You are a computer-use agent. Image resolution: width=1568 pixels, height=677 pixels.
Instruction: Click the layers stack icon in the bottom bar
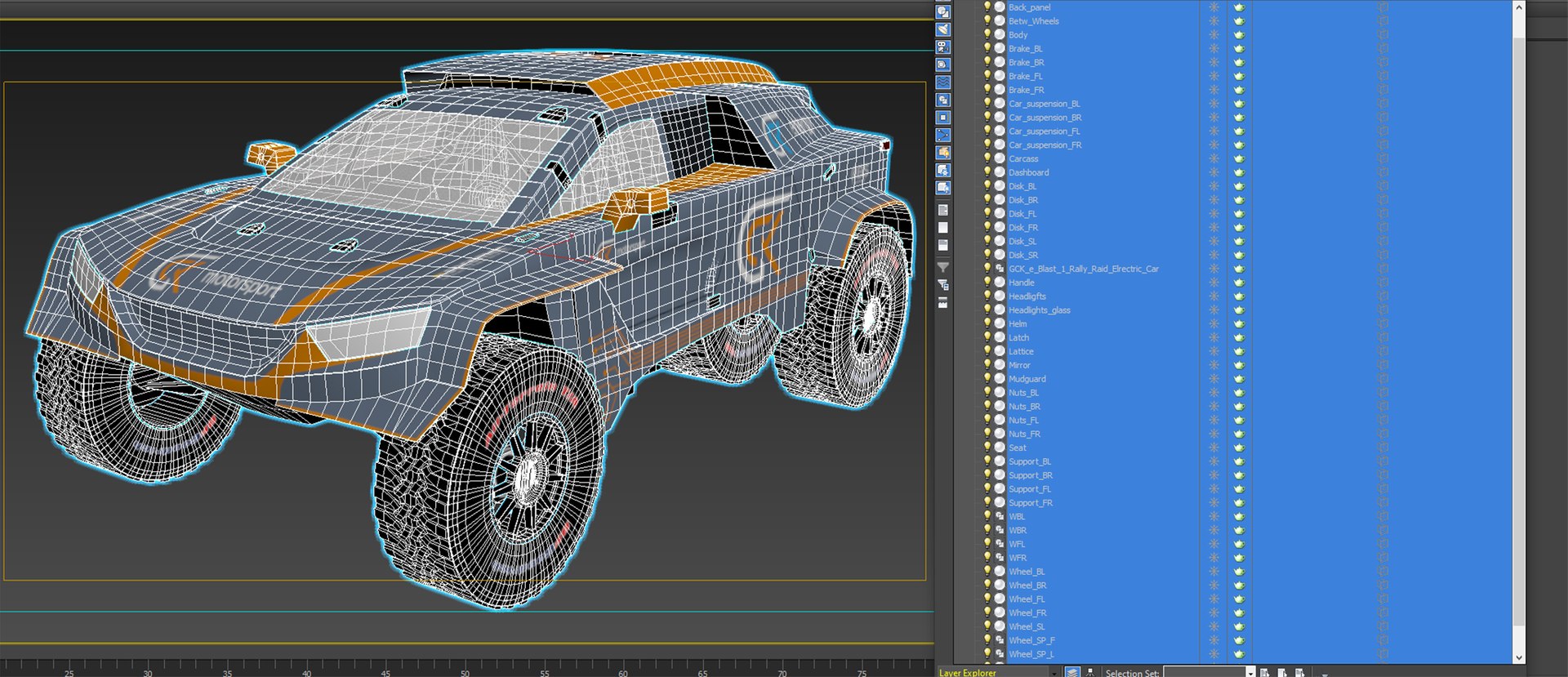(x=1072, y=672)
